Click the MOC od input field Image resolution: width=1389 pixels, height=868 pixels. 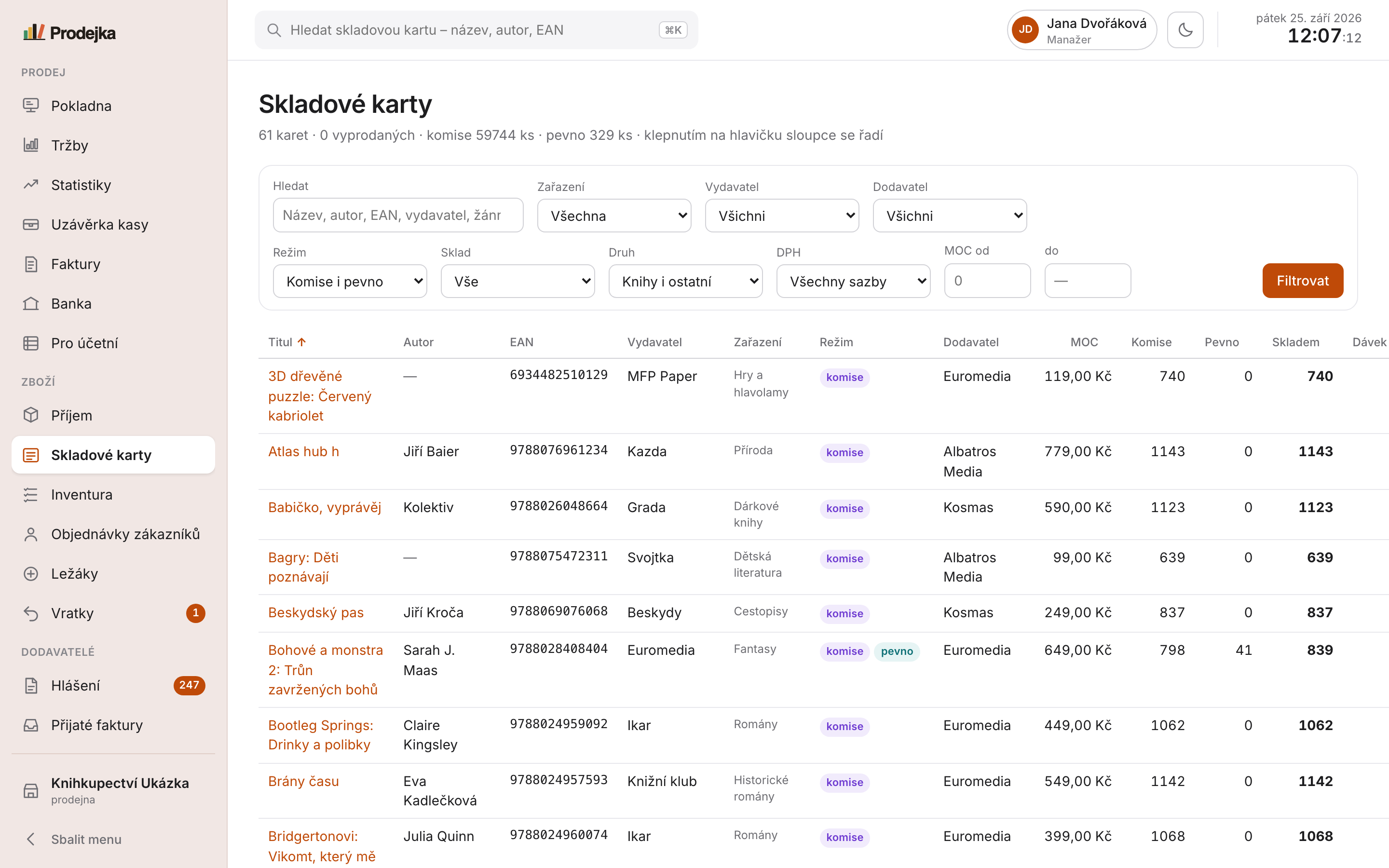(988, 281)
